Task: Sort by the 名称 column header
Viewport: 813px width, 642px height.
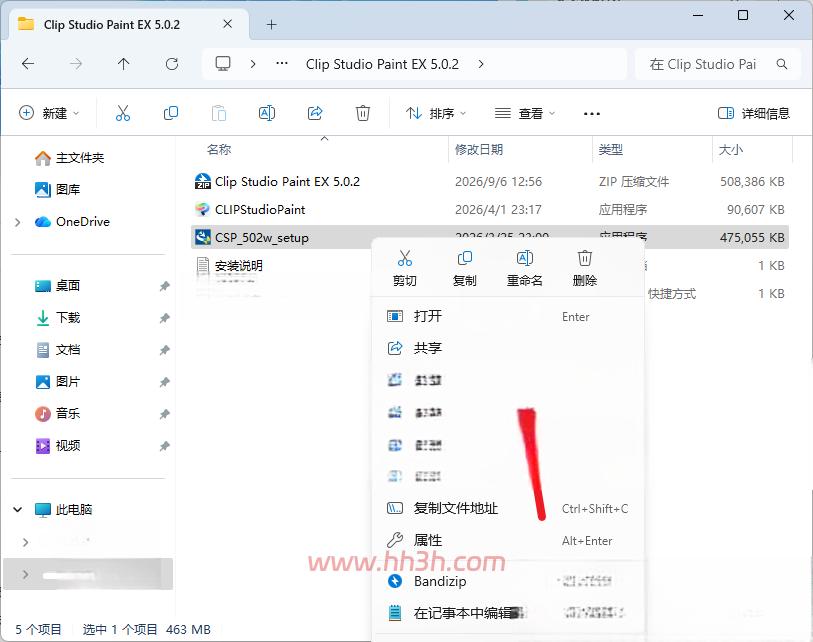Action: tap(219, 149)
